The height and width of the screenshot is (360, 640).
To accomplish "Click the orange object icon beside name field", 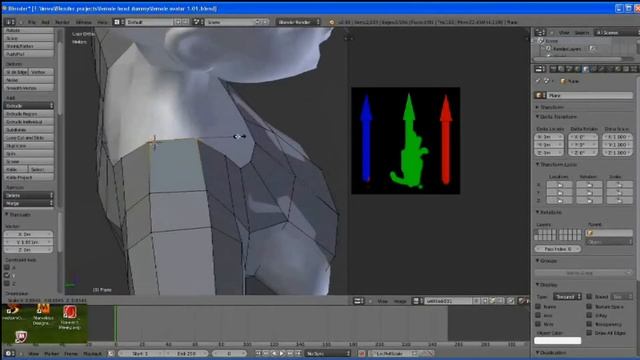I will click(540, 95).
